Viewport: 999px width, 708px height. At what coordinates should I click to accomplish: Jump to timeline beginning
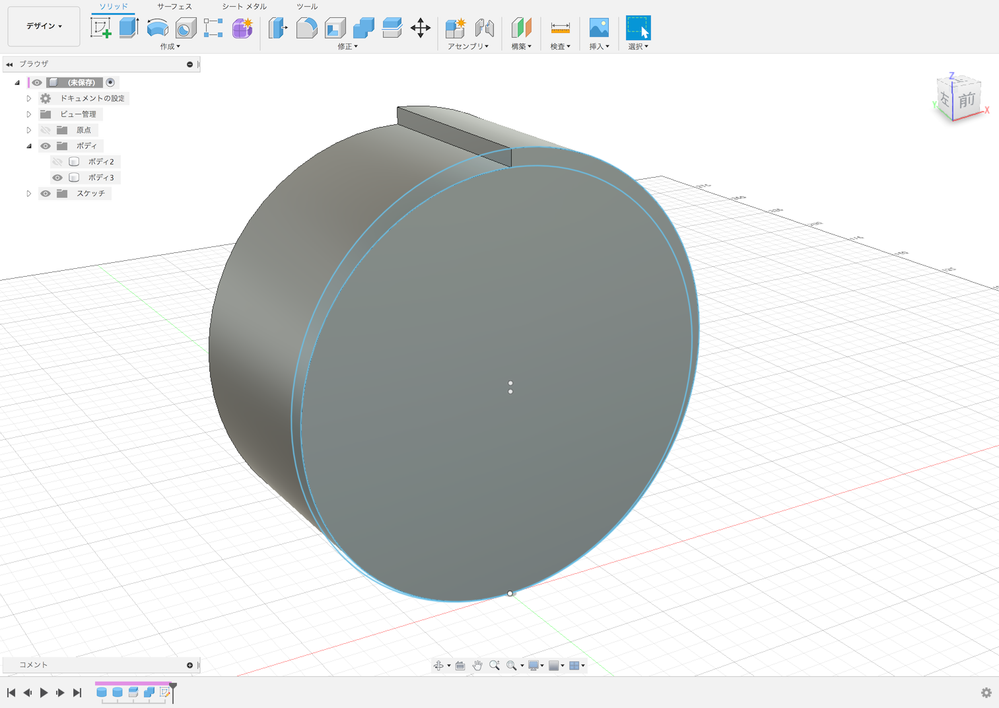[11, 693]
